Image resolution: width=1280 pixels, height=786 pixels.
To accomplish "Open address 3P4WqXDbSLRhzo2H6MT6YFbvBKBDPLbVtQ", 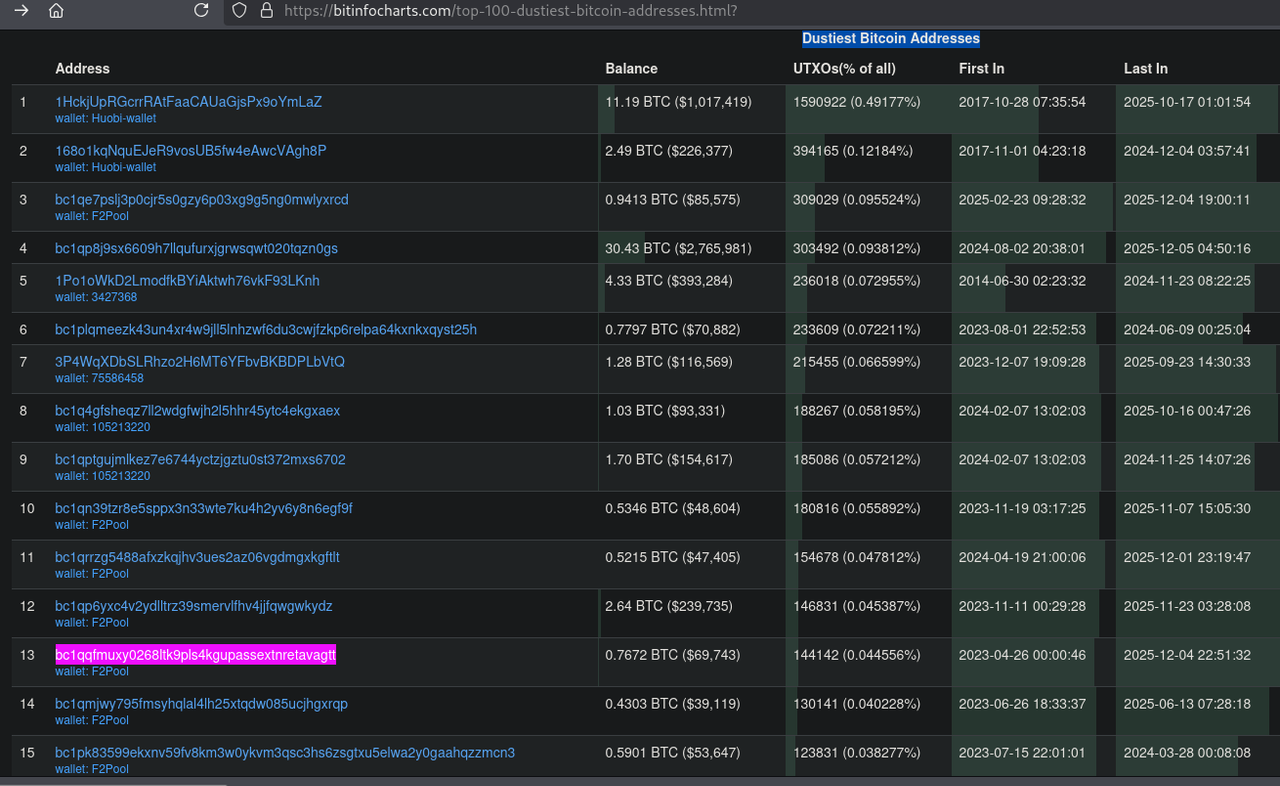I will [200, 361].
